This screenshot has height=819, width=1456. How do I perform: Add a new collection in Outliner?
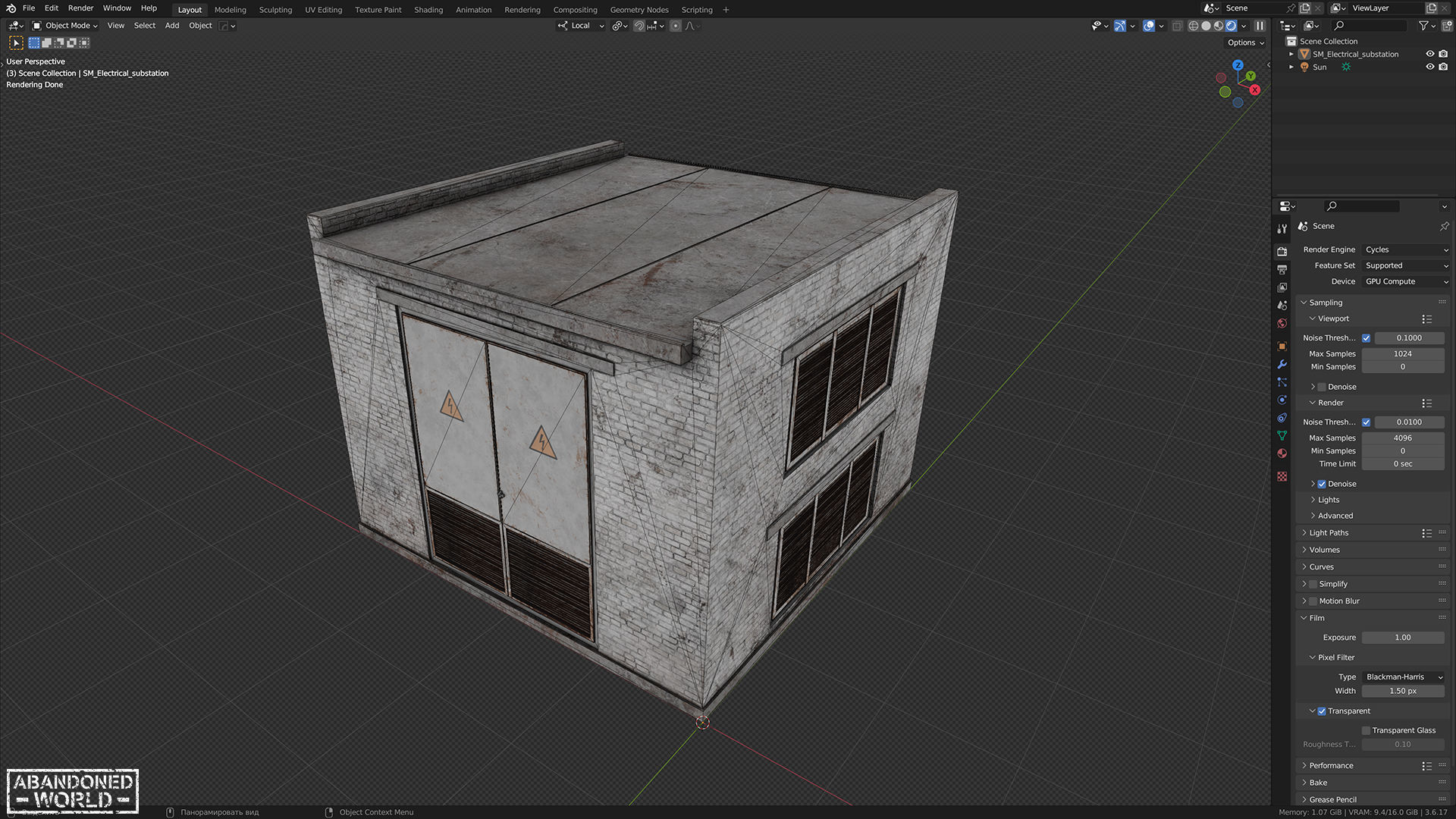point(1445,26)
